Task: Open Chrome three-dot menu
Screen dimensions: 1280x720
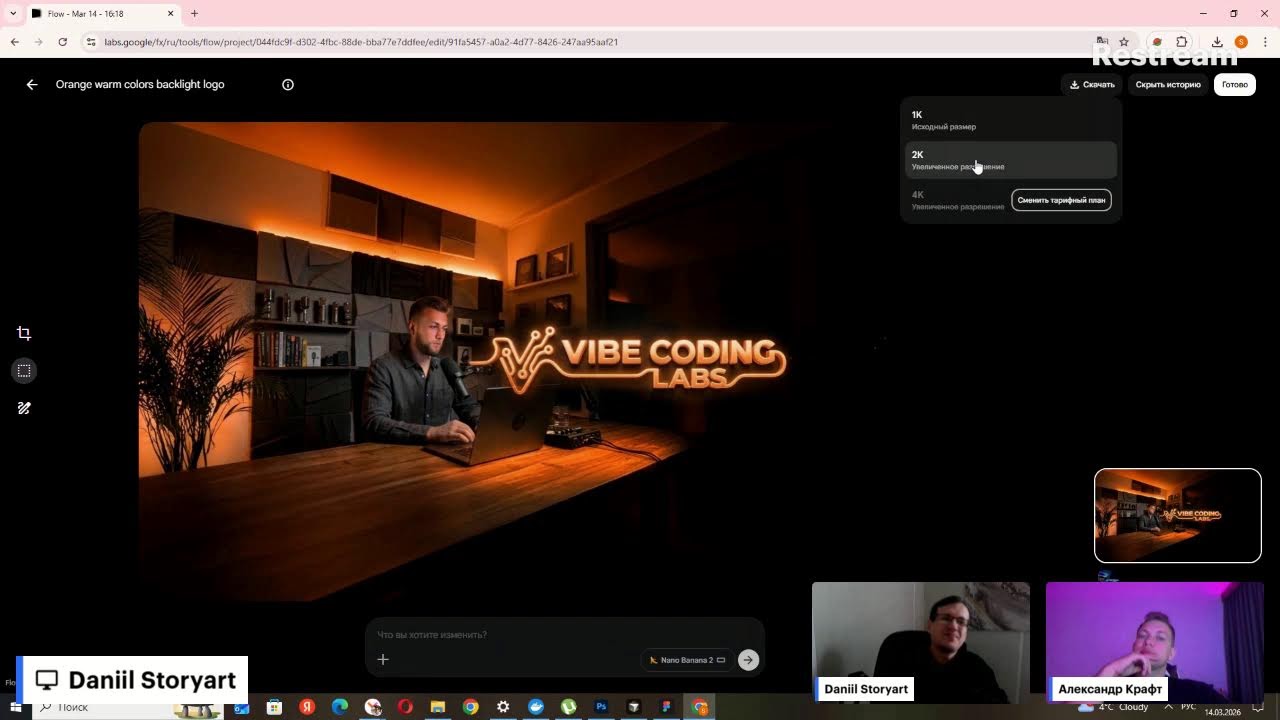Action: (x=1265, y=42)
